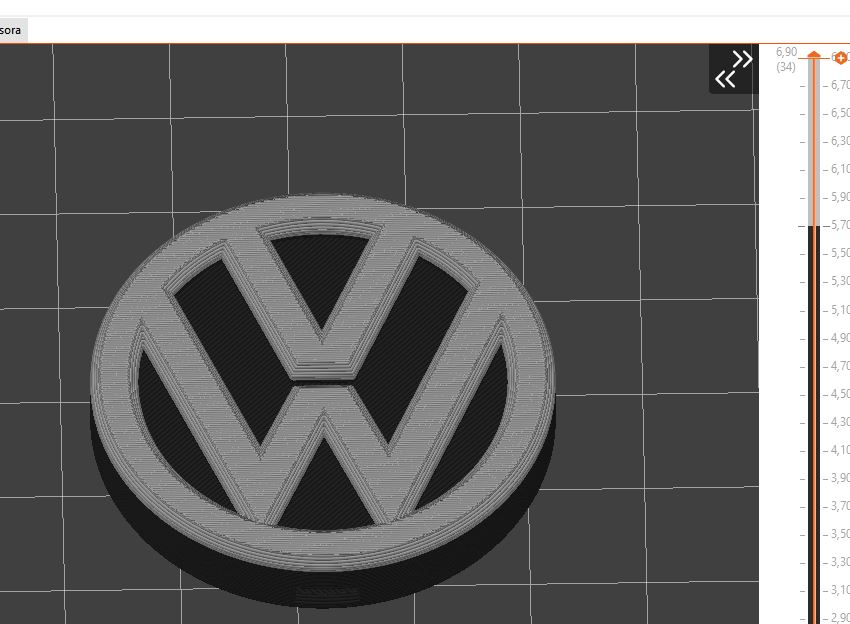
Task: Add a color change with the orange plus icon
Action: [841, 57]
